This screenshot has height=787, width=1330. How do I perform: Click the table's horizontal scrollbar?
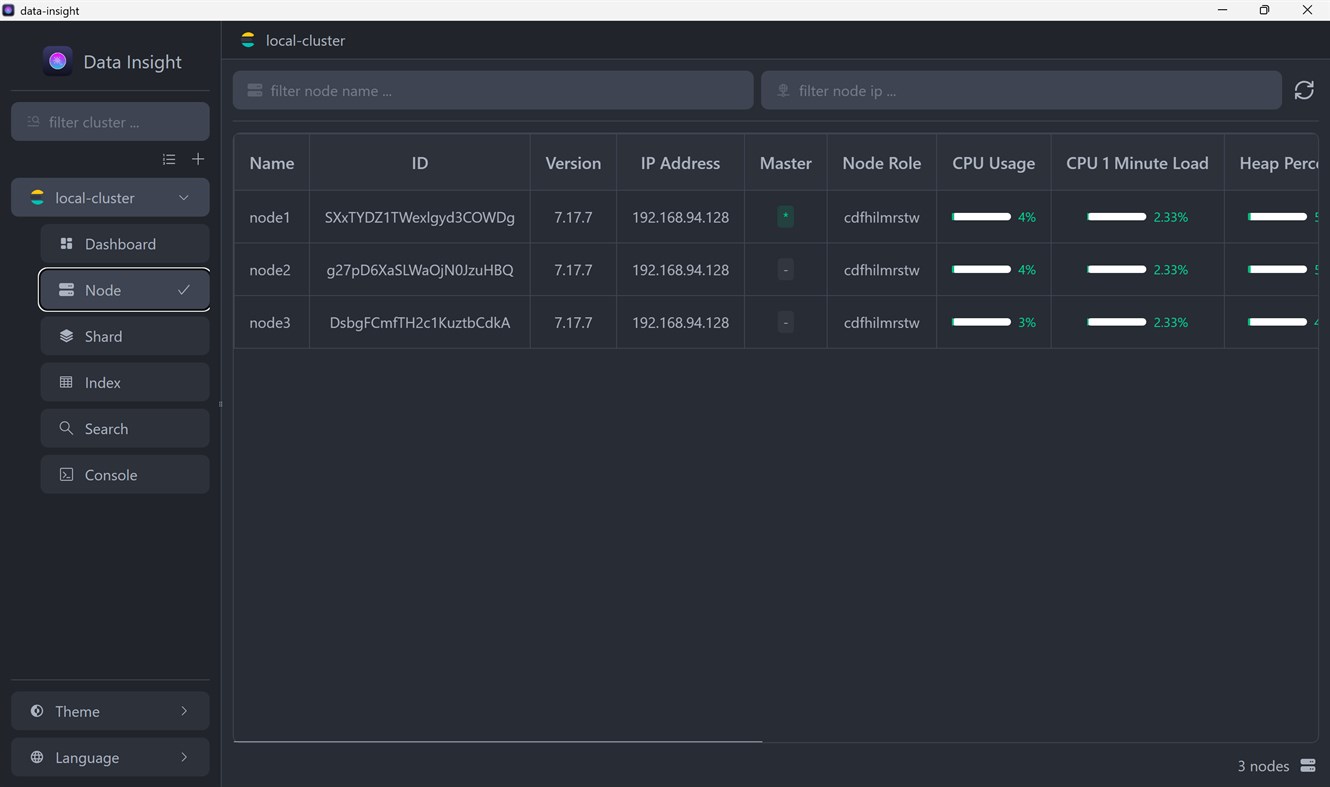click(x=498, y=741)
